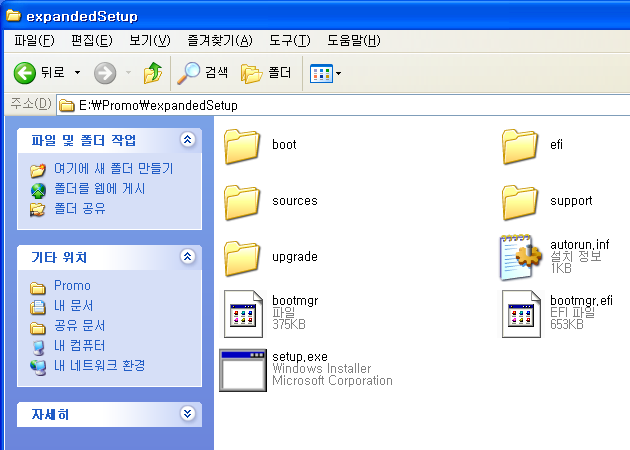Open the 도구(T) menu

click(290, 41)
